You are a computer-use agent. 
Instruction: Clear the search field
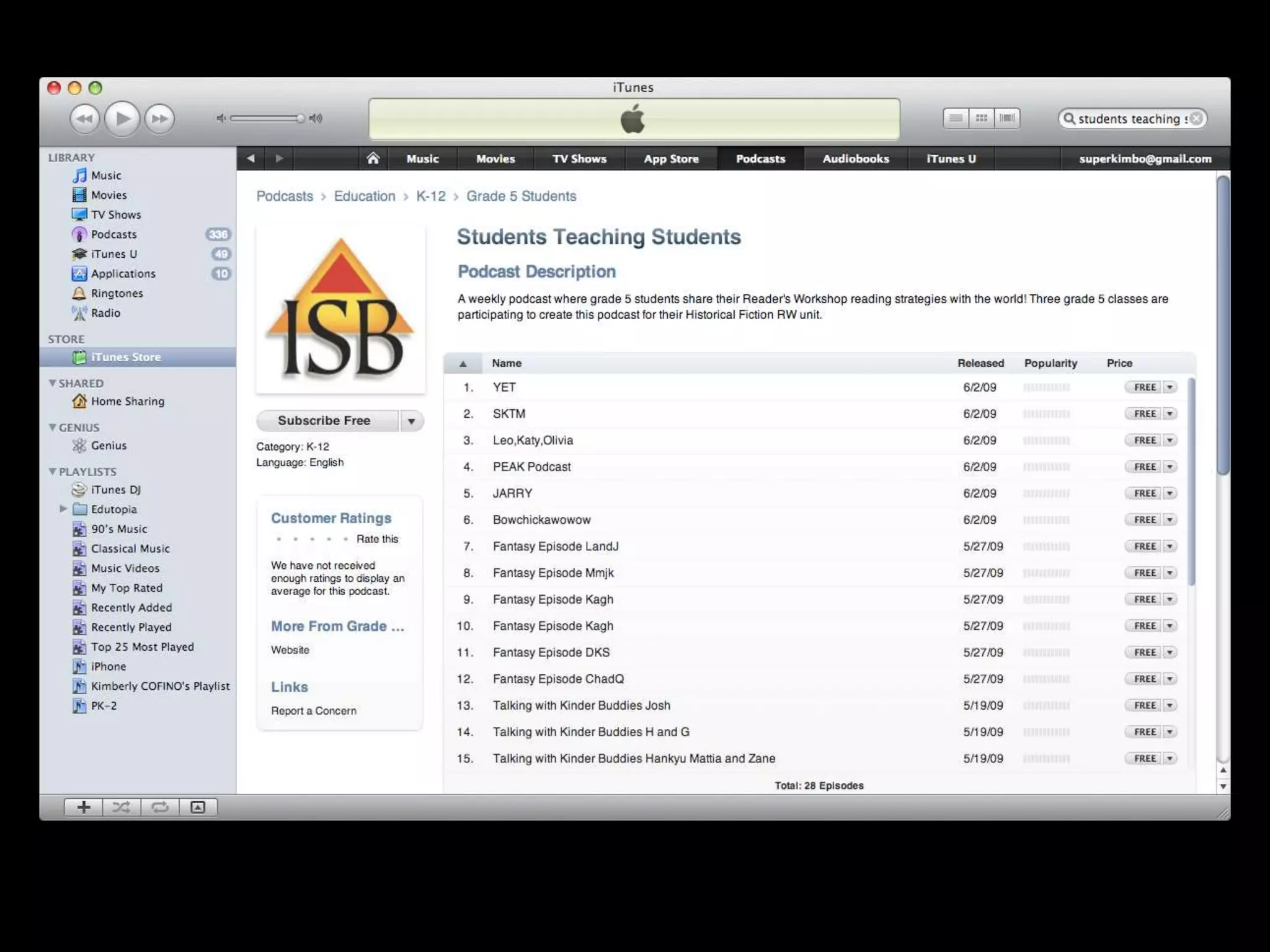pos(1196,118)
